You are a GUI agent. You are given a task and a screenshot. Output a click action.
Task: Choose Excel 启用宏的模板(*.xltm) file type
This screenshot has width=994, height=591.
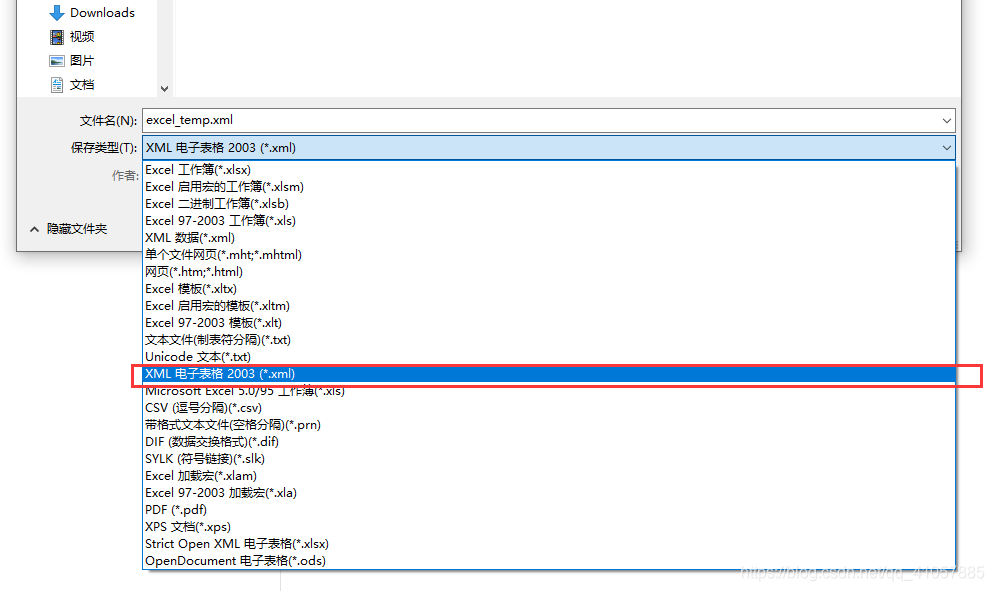coord(549,306)
